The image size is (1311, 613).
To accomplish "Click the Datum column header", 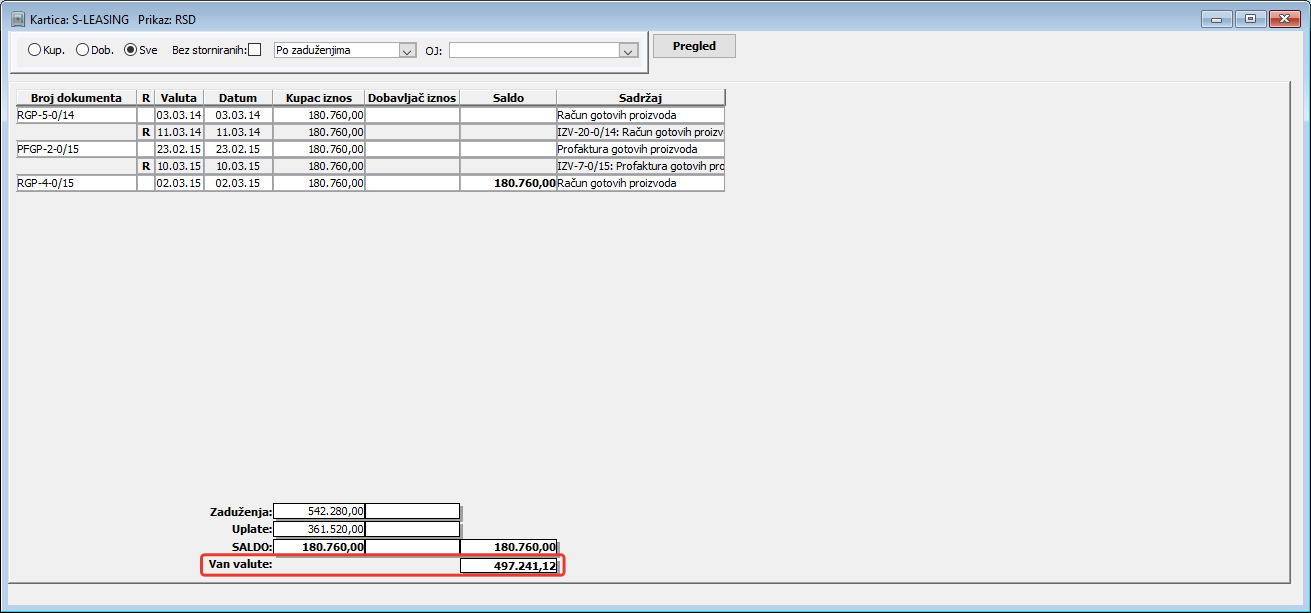I will (238, 98).
